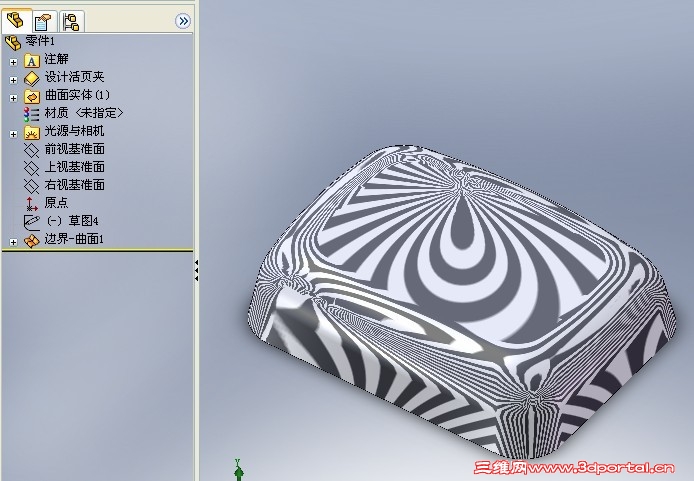Select the 零件1 root label

tap(40, 41)
